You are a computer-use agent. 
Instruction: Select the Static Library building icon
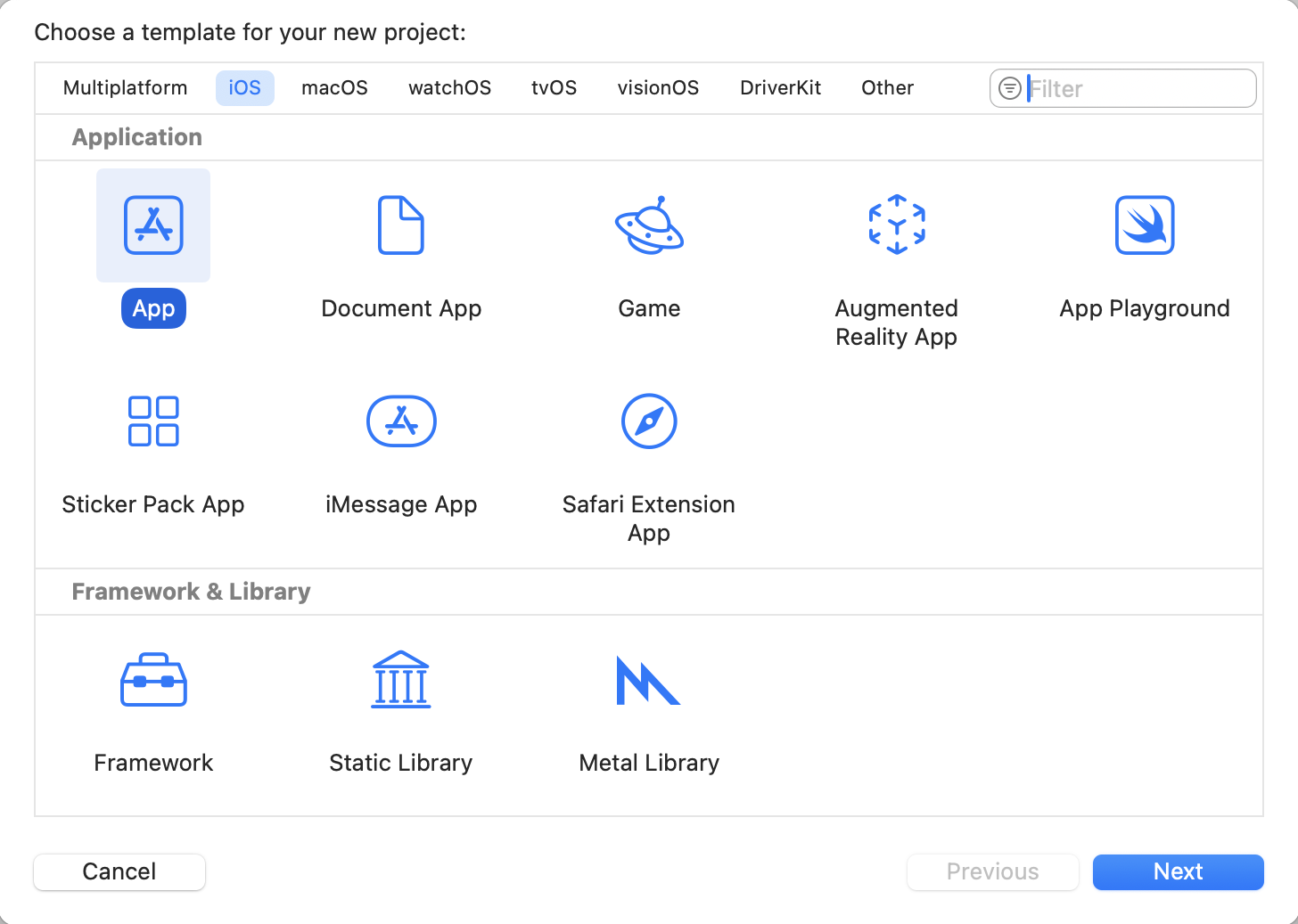[401, 680]
